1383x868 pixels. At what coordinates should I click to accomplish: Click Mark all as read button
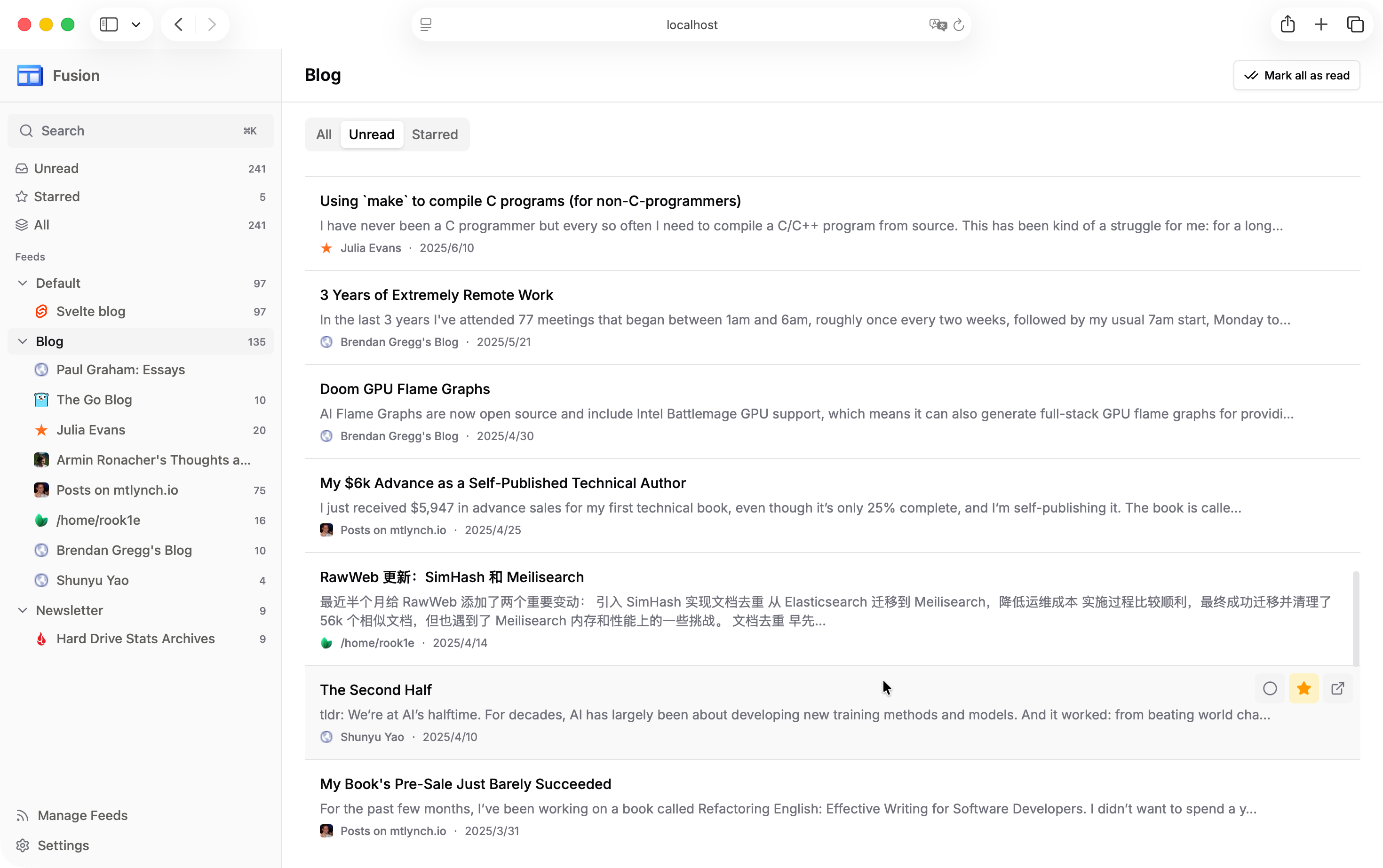pos(1296,75)
